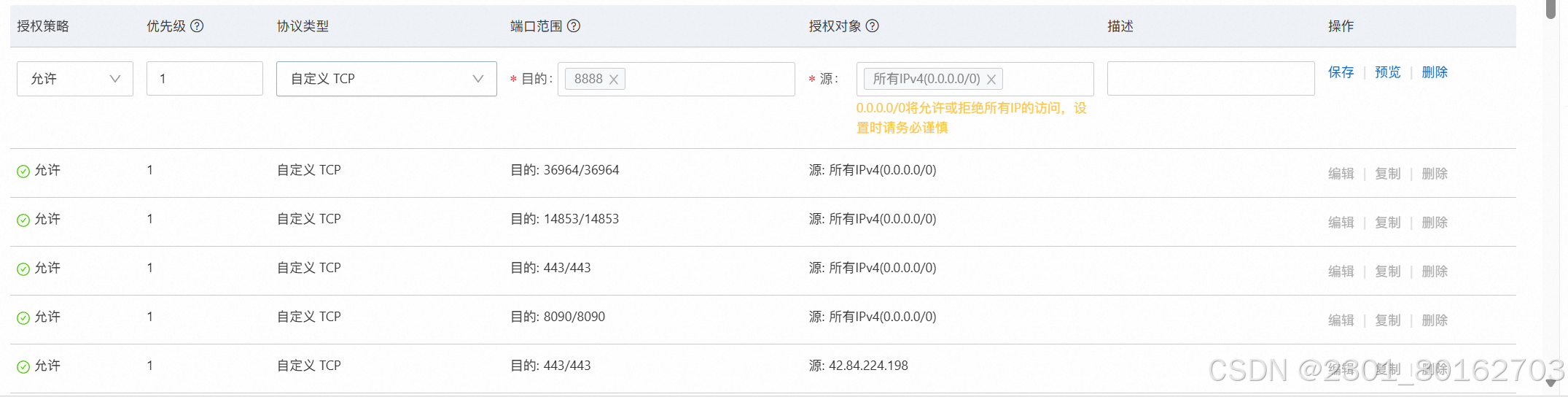Delete the 8090/8090 rule
Viewport: 1568px width, 397px height.
pos(1435,320)
